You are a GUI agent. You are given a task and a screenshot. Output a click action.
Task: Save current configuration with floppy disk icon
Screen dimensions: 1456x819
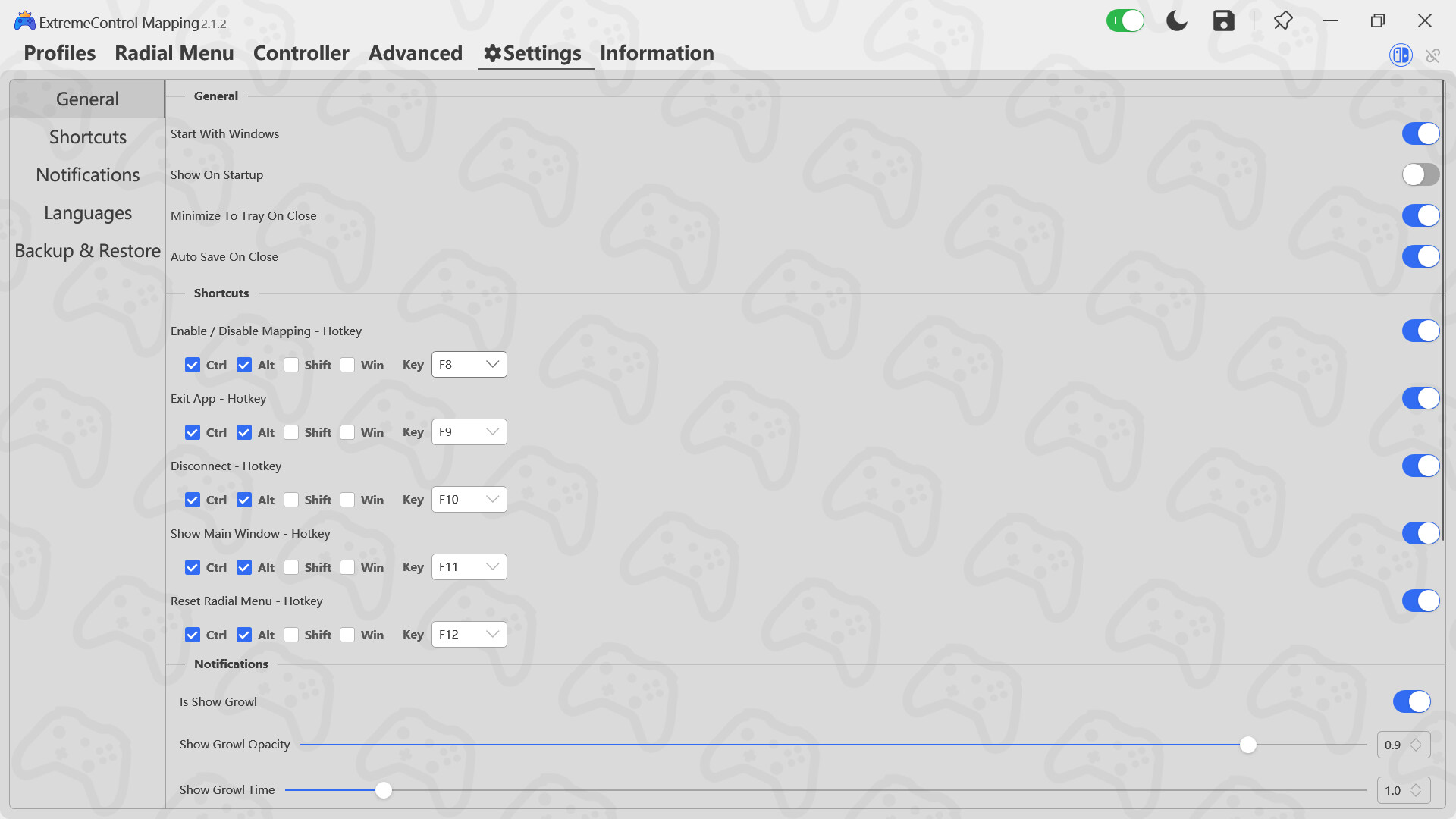coord(1223,20)
